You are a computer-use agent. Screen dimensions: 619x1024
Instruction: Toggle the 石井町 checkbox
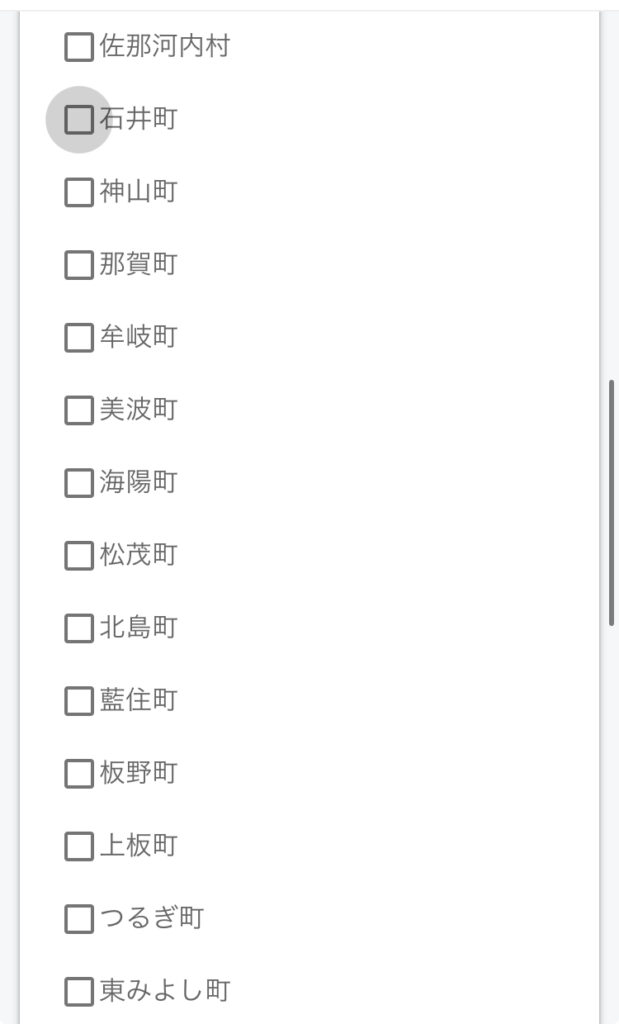tap(78, 119)
